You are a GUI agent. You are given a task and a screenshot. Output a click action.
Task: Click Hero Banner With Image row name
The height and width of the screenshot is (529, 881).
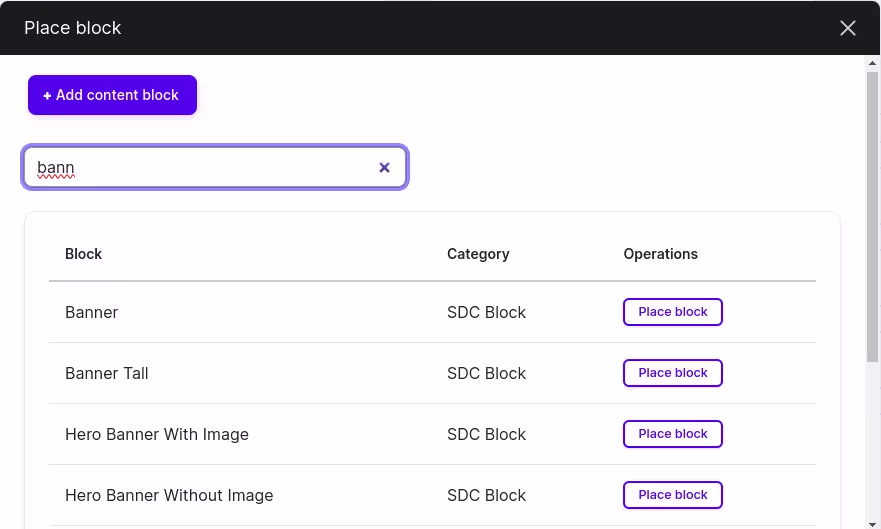(x=157, y=435)
